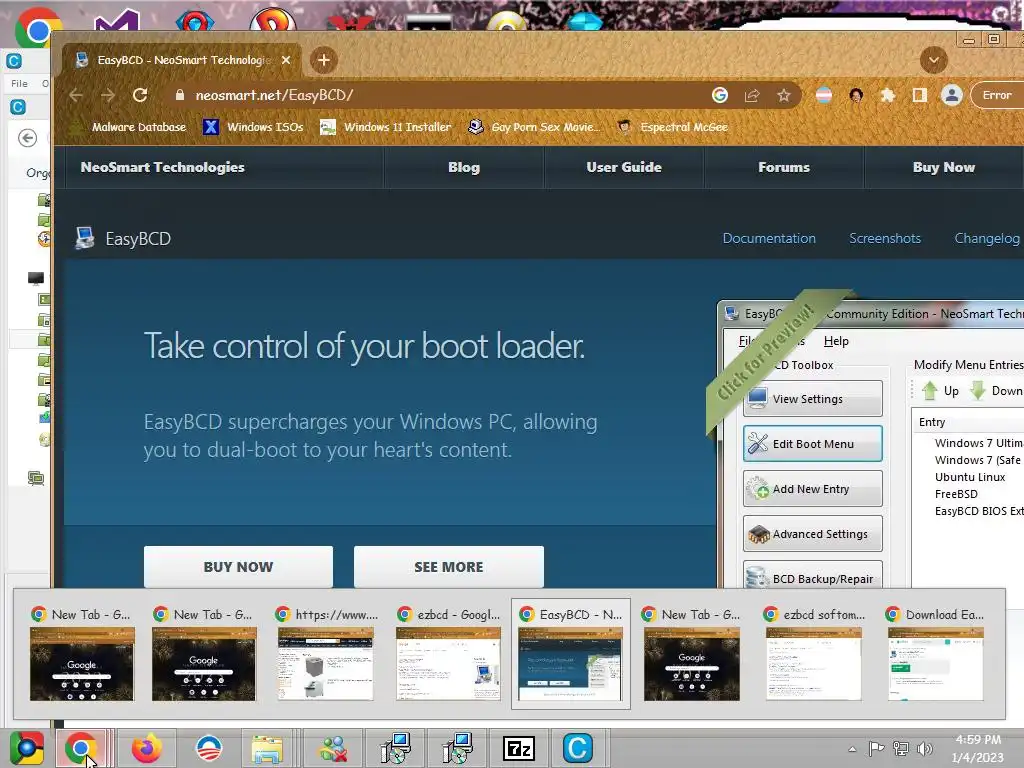Click the Google icon in address bar
Viewport: 1024px width, 768px height.
point(720,95)
